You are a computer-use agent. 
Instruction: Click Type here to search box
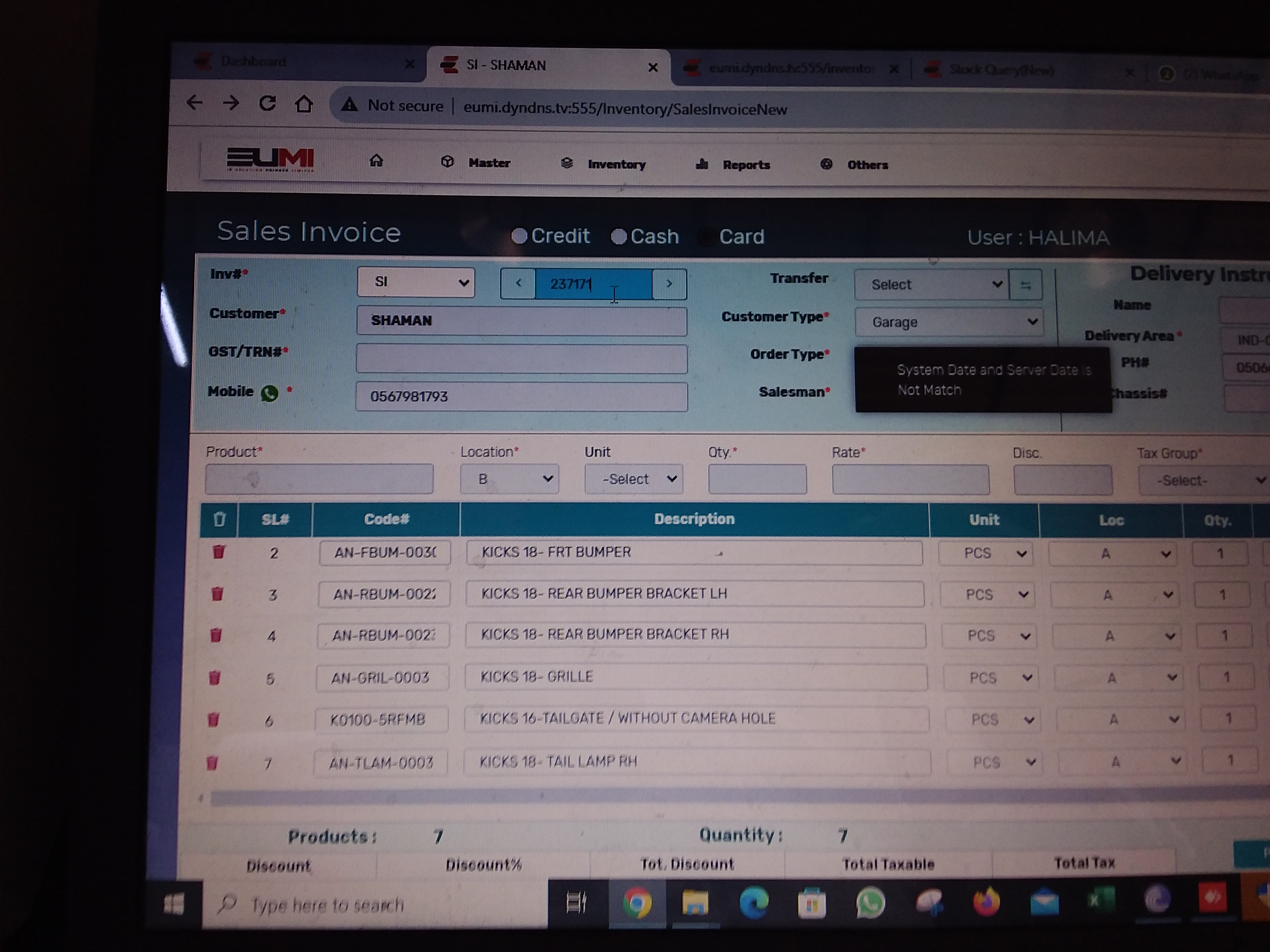point(375,905)
